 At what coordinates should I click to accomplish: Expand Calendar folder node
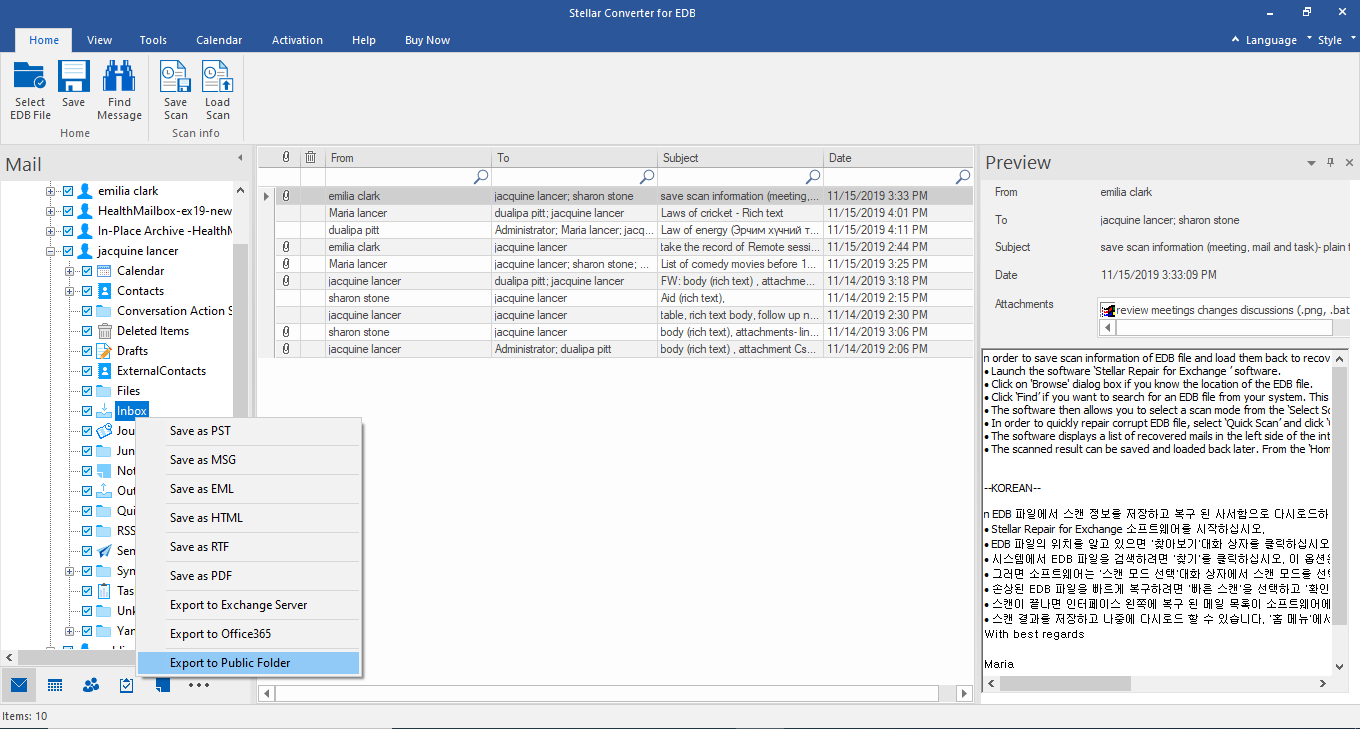click(70, 271)
